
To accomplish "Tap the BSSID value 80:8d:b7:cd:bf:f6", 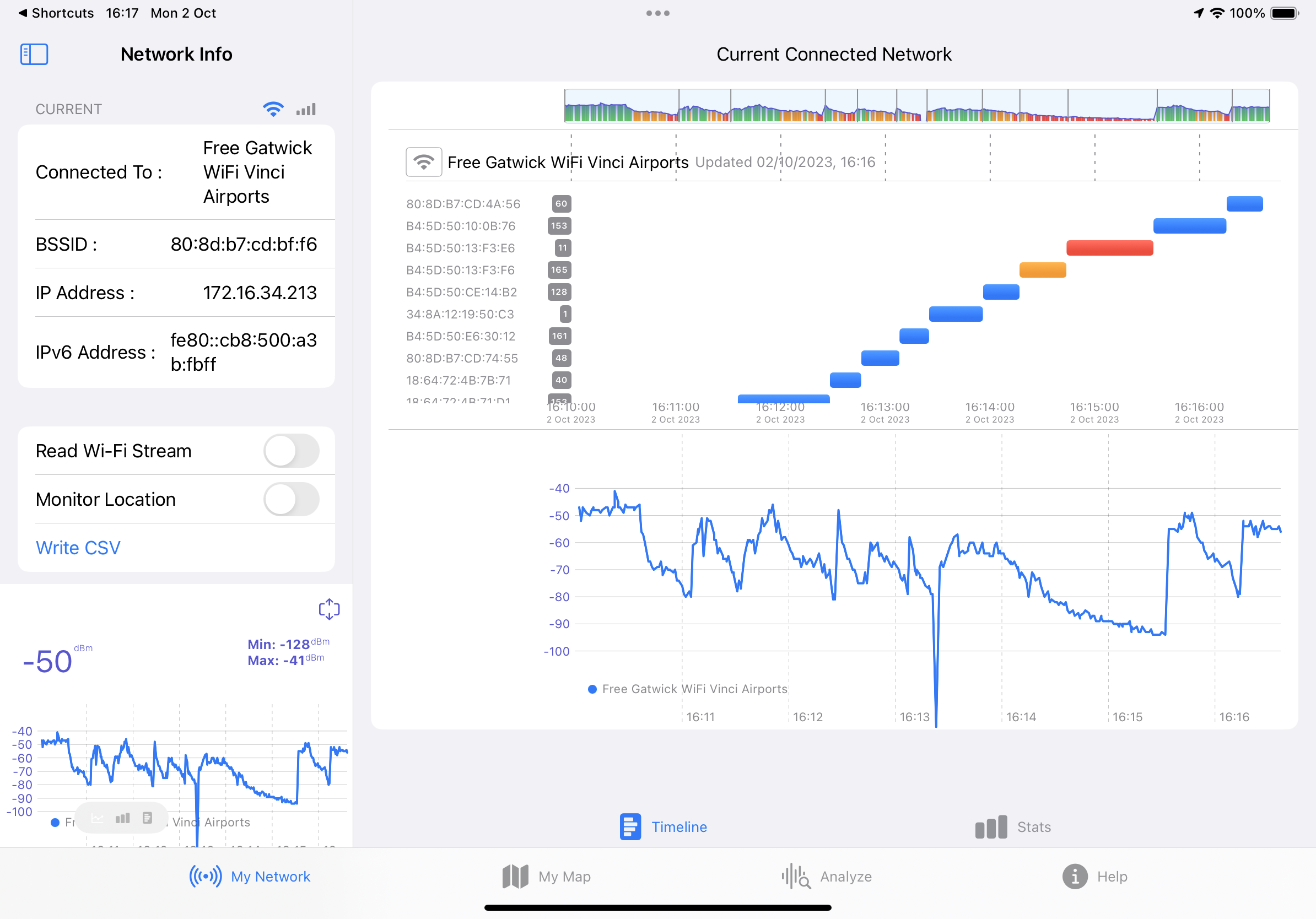I will (244, 245).
